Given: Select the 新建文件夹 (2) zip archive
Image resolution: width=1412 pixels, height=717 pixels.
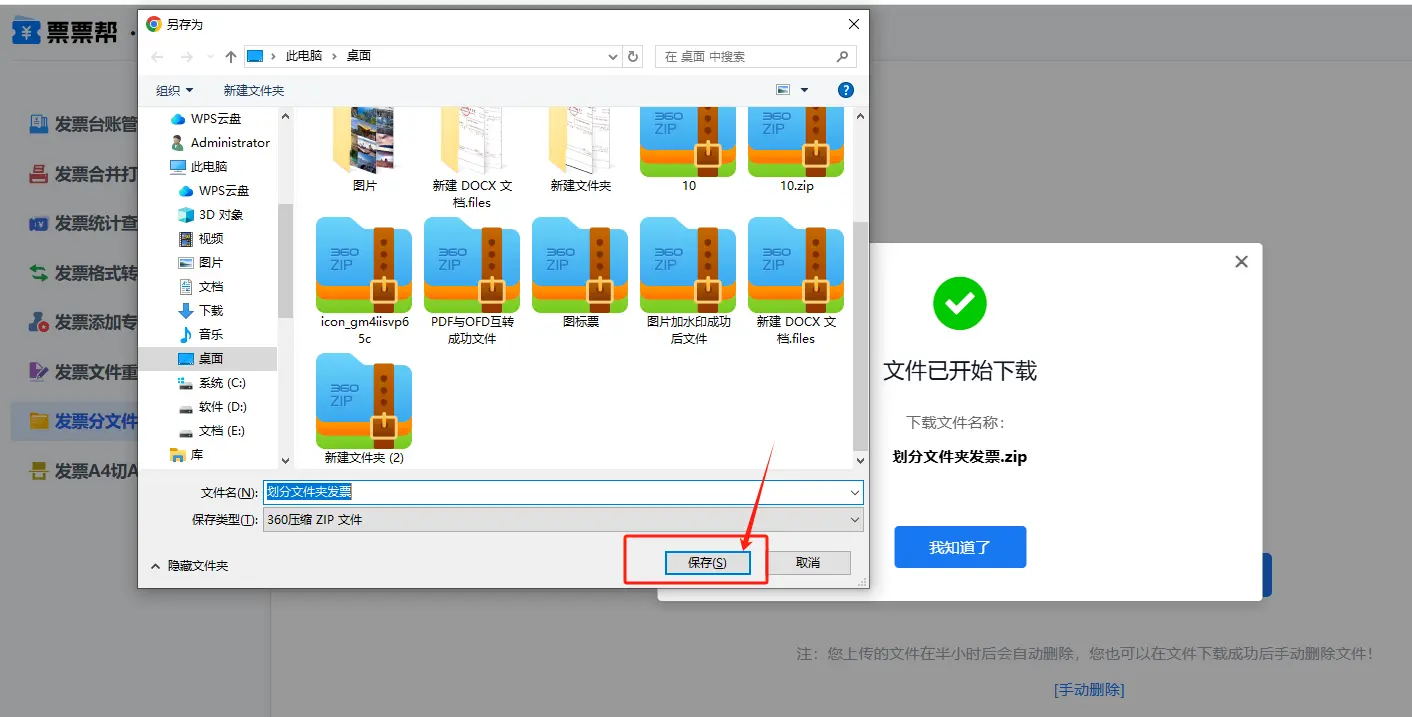Looking at the screenshot, I should point(364,401).
